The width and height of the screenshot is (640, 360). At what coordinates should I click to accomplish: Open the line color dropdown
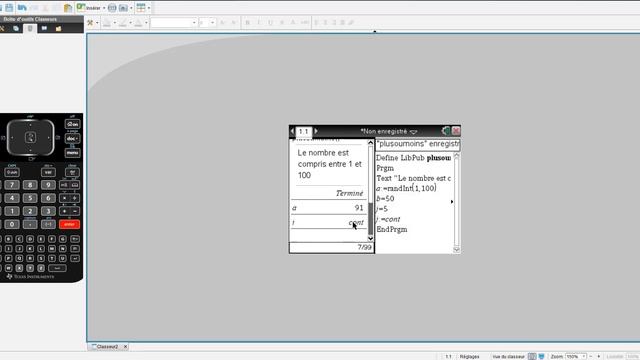(x=131, y=23)
